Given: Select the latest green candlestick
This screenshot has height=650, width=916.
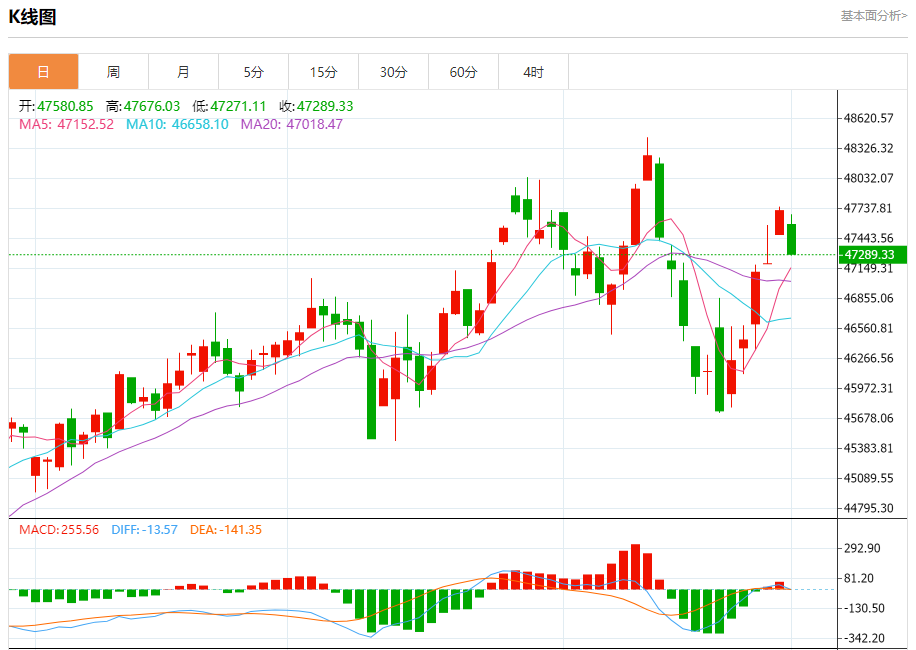Looking at the screenshot, I should click(x=792, y=239).
